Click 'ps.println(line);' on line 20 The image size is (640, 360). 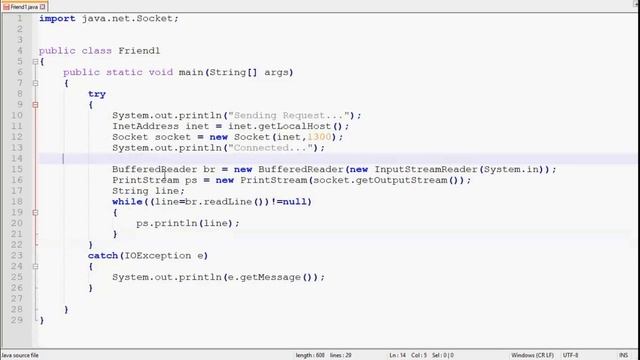click(188, 223)
